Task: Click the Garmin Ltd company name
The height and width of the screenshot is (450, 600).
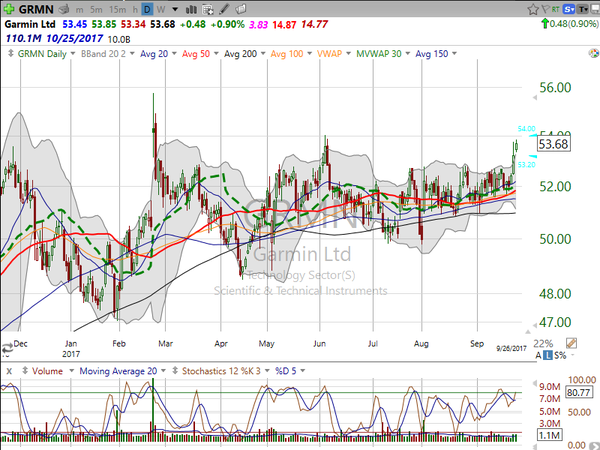Action: (30, 24)
